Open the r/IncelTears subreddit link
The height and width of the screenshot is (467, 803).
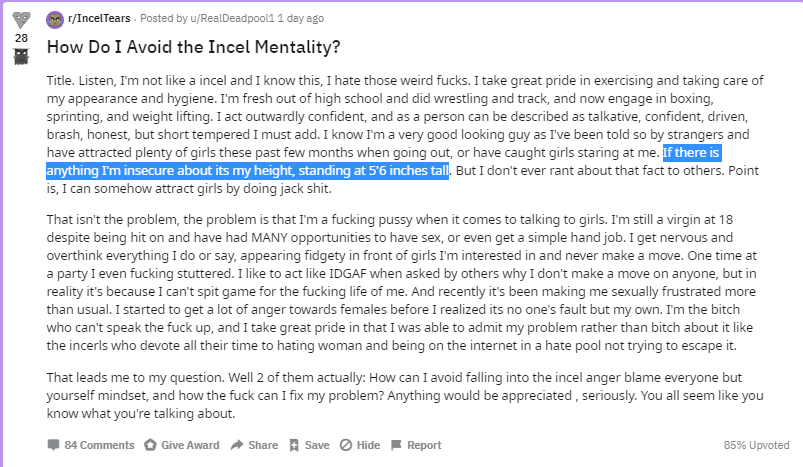tap(99, 18)
